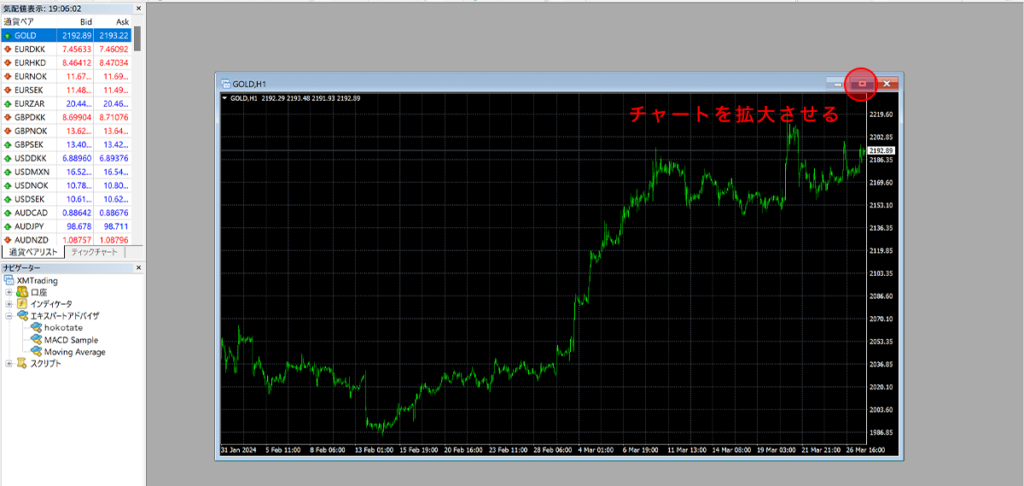Select the XMTrading node in Navigator
Screen dimensions: 1024x486
click(x=37, y=280)
